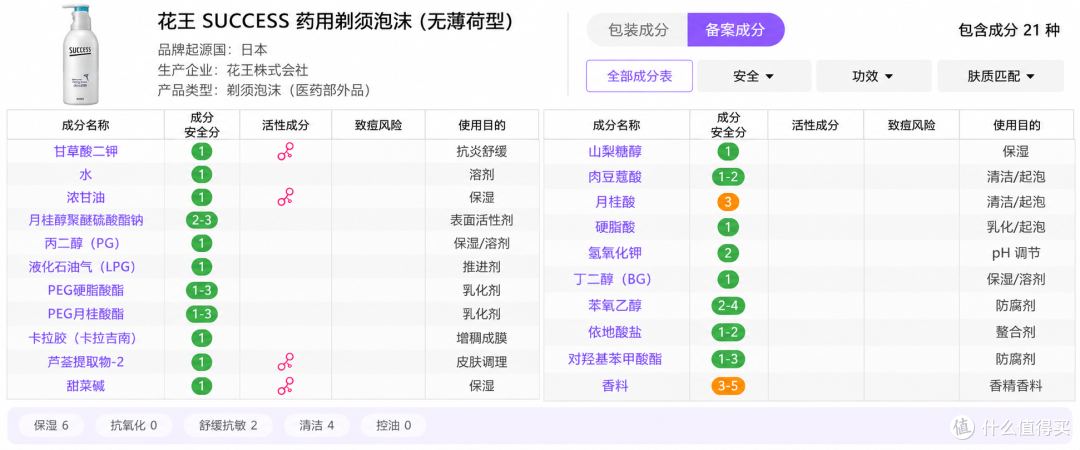Click active-ingredient icon in 芦荟提取物-2 row
The image size is (1080, 450).
[286, 362]
